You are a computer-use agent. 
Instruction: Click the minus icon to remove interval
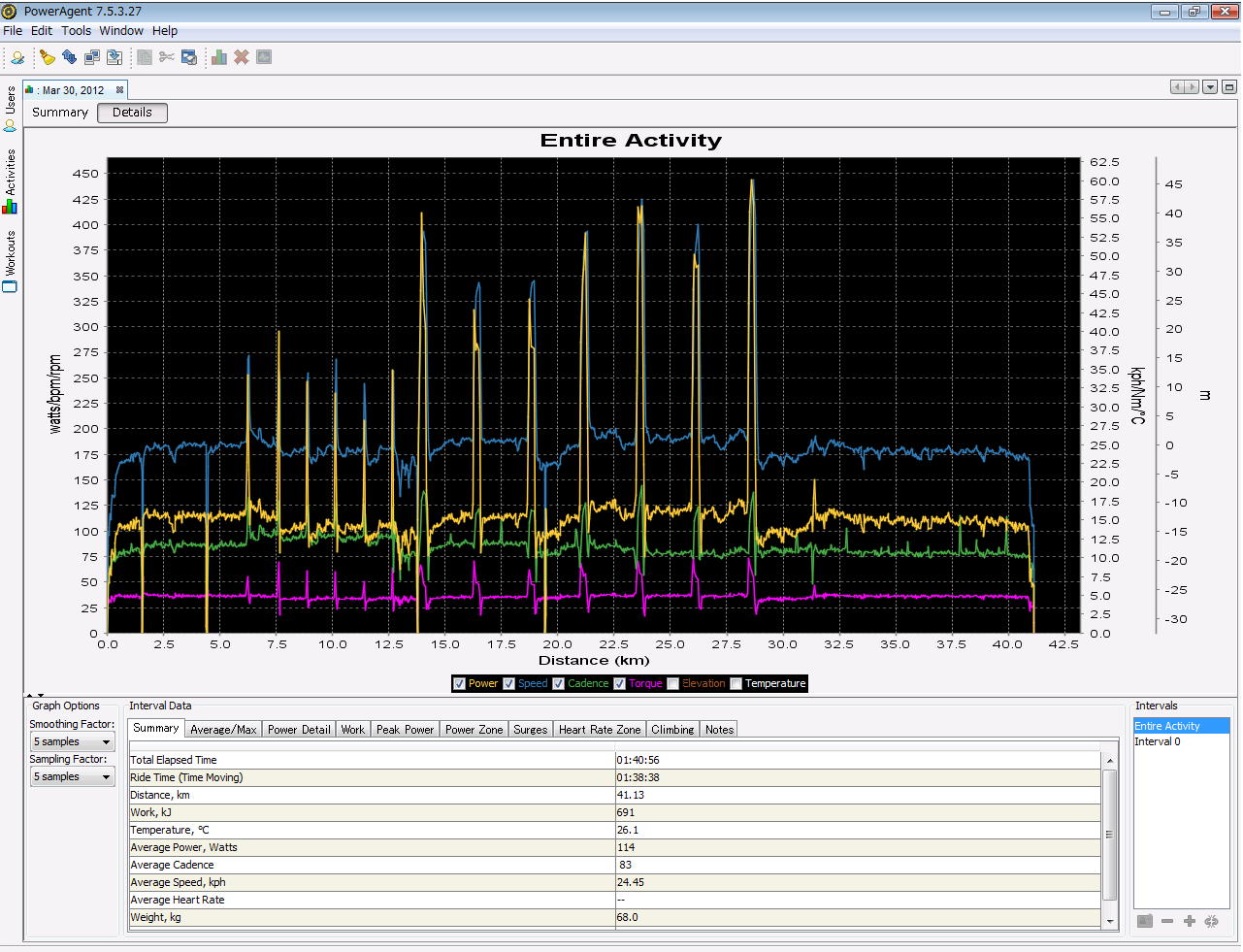[x=1167, y=921]
